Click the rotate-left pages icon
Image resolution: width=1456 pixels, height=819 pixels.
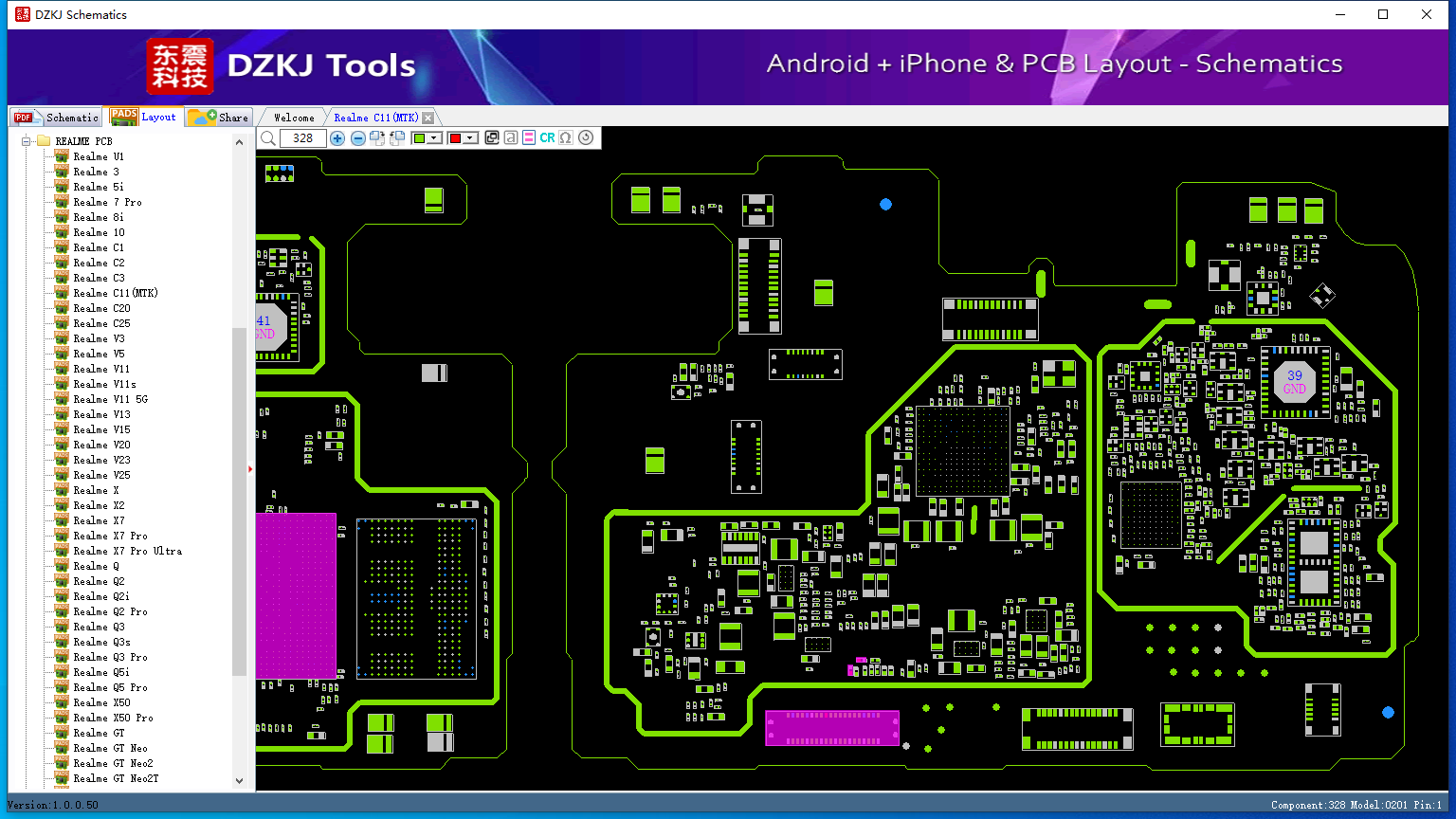coord(397,138)
